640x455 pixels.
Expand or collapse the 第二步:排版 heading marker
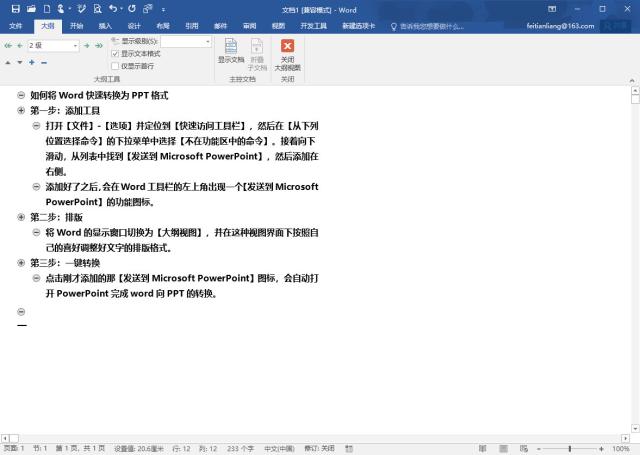[21, 217]
